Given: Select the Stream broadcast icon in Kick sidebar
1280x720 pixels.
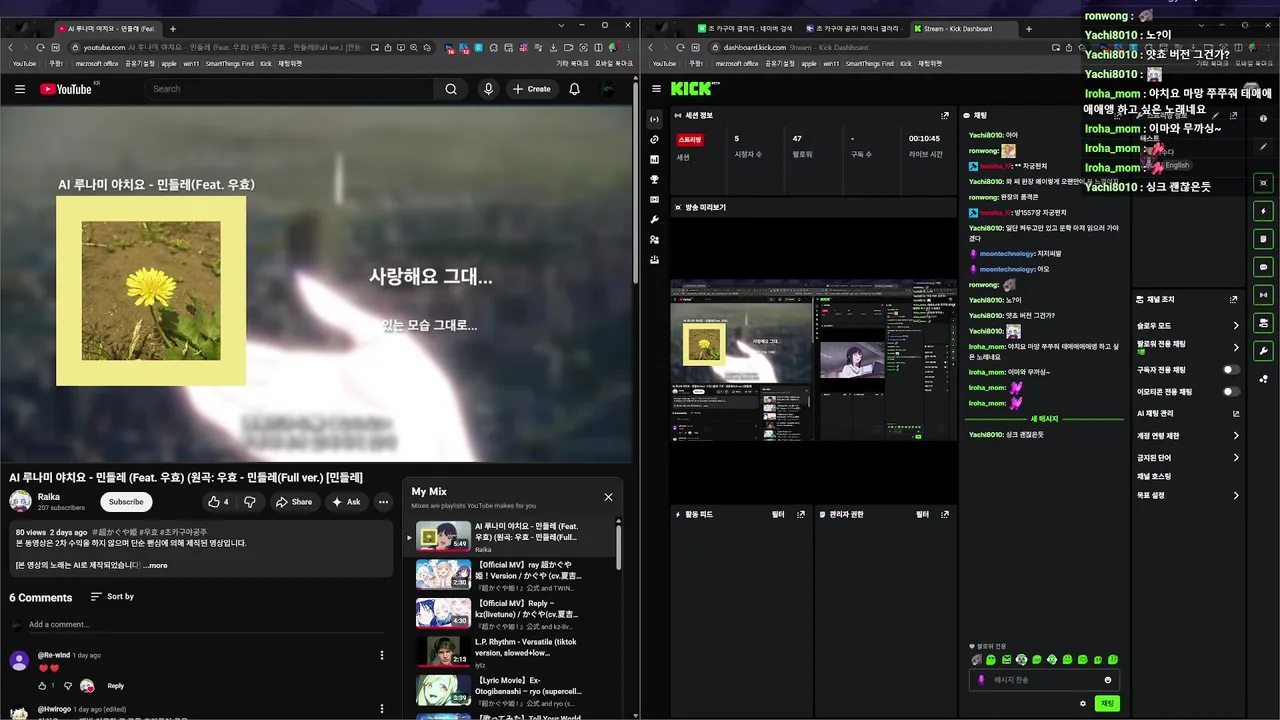Looking at the screenshot, I should [654, 119].
